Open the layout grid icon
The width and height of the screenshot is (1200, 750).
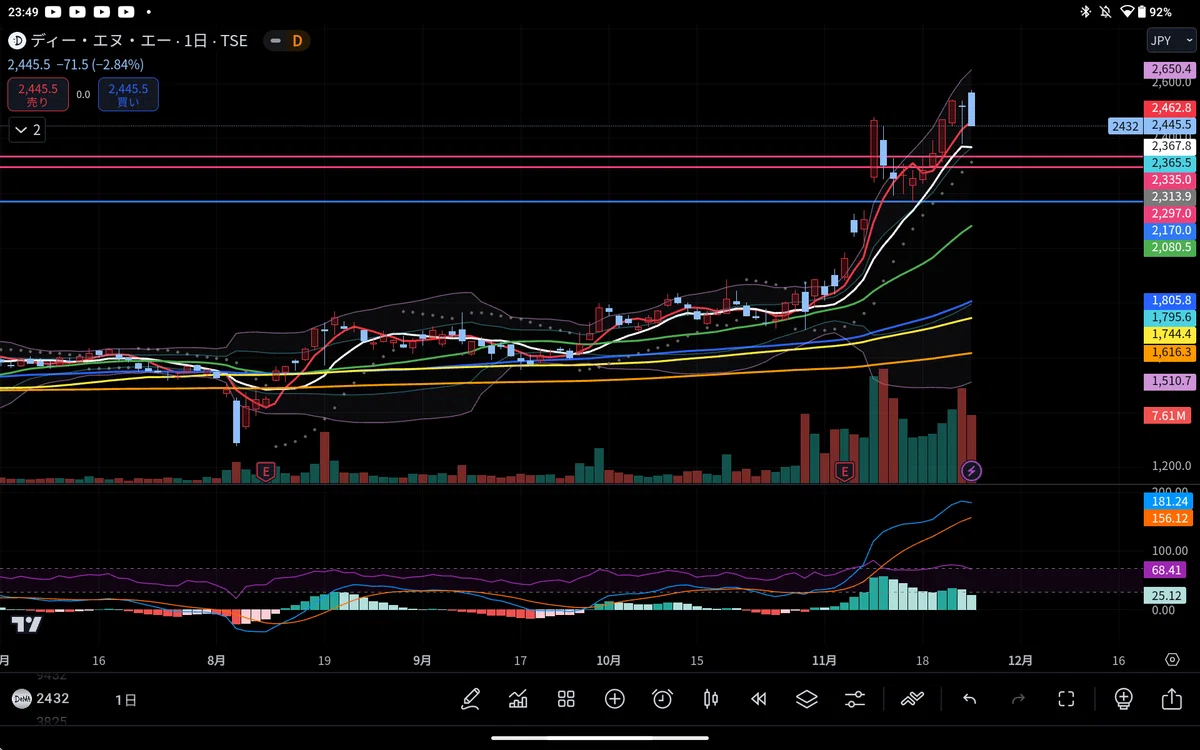point(566,699)
